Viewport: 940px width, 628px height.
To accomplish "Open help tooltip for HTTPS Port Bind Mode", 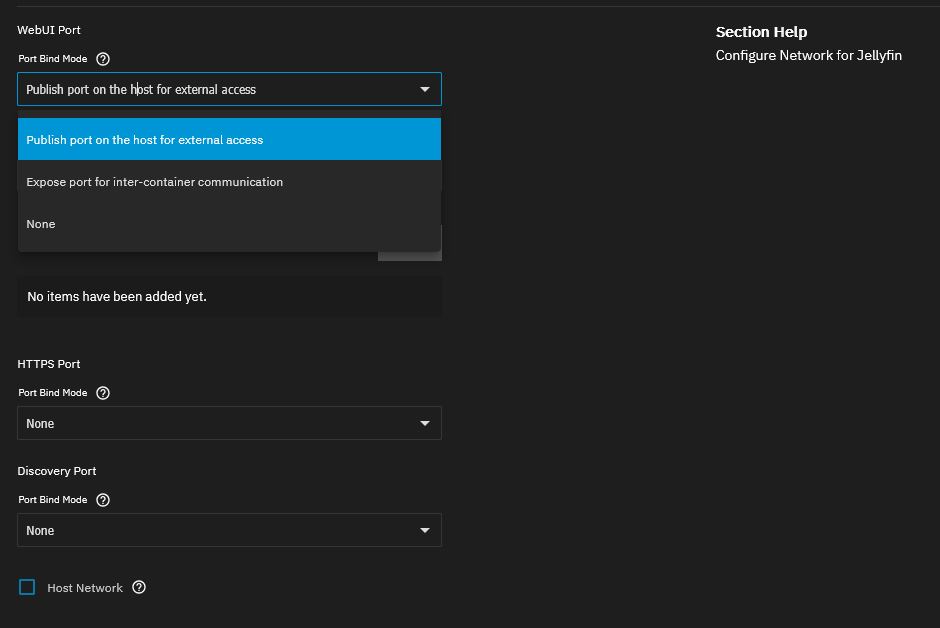I will pos(103,393).
